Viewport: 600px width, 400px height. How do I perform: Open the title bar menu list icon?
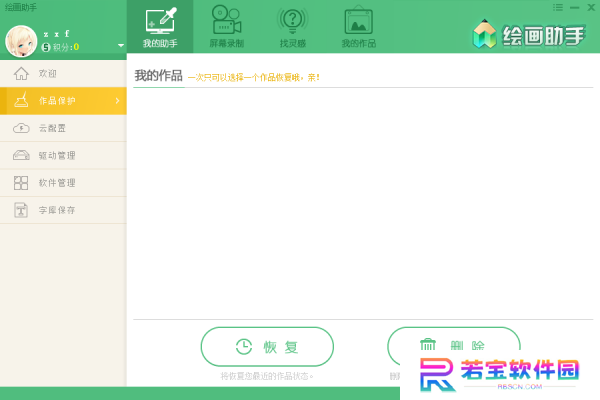(x=558, y=7)
